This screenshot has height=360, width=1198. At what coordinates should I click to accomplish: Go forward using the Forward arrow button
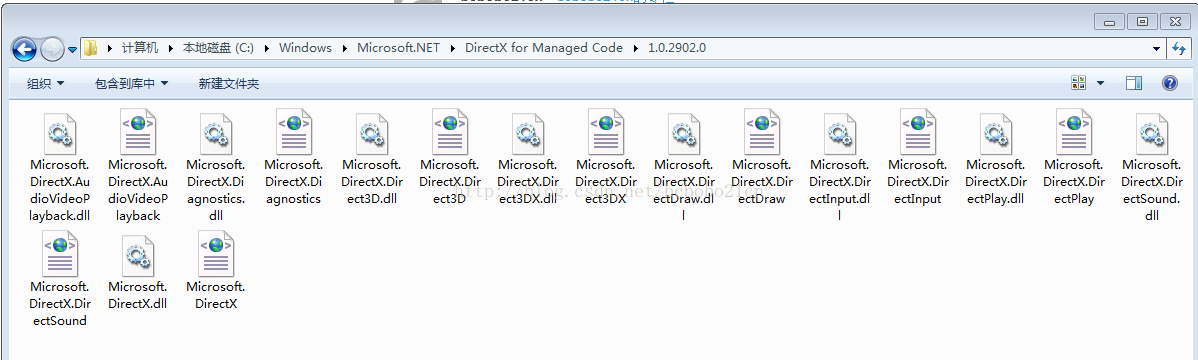coord(52,50)
